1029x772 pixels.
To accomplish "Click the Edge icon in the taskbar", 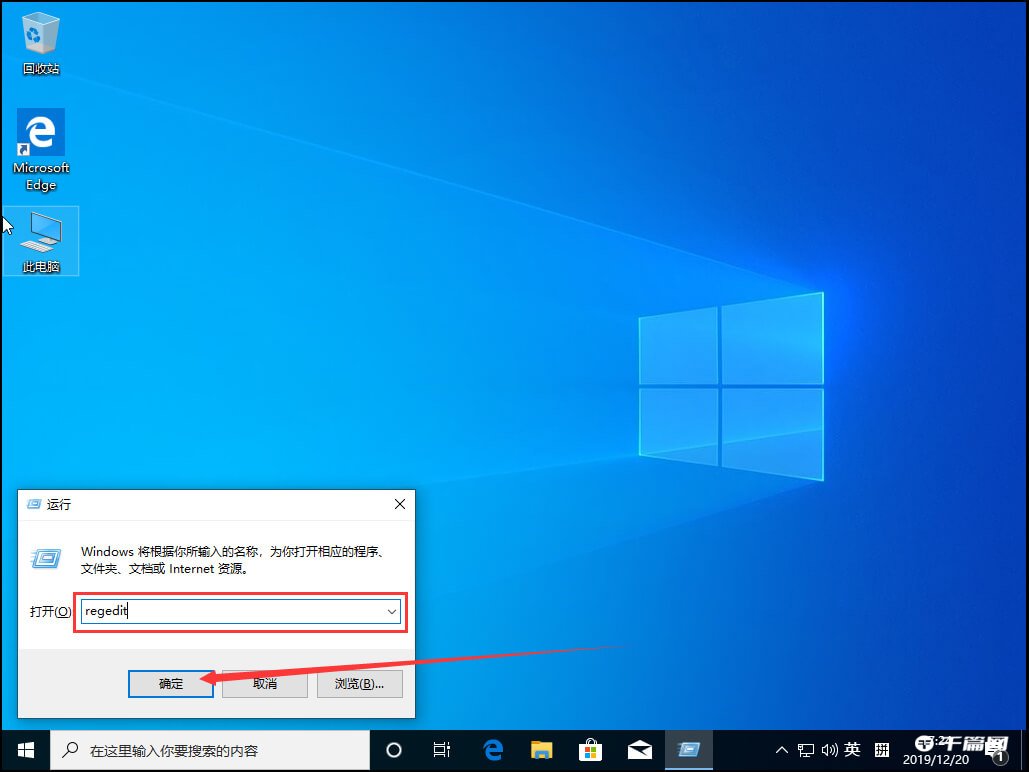I will point(492,749).
